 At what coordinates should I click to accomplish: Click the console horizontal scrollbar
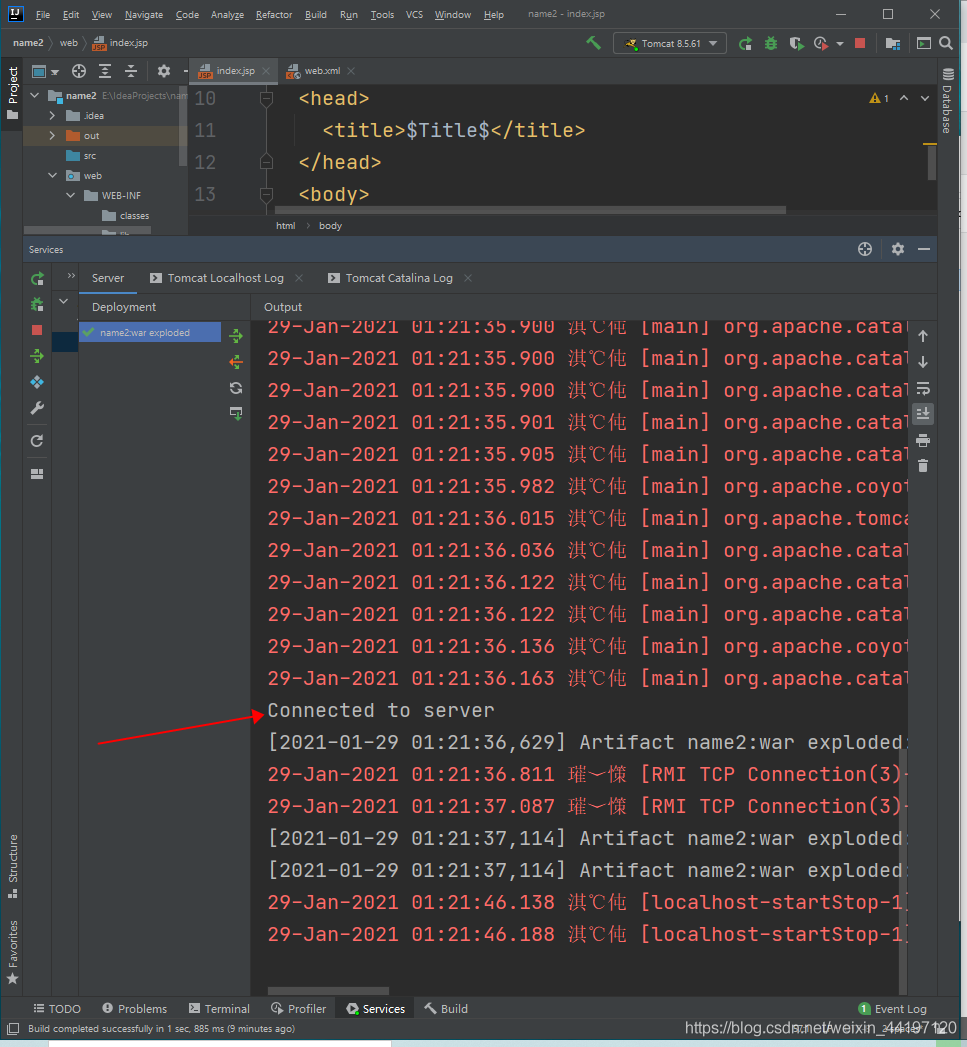[327, 990]
